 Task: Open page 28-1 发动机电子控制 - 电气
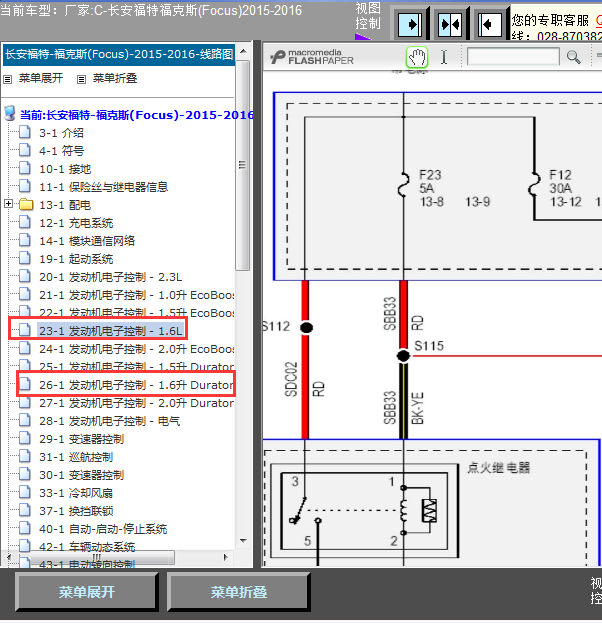(109, 421)
